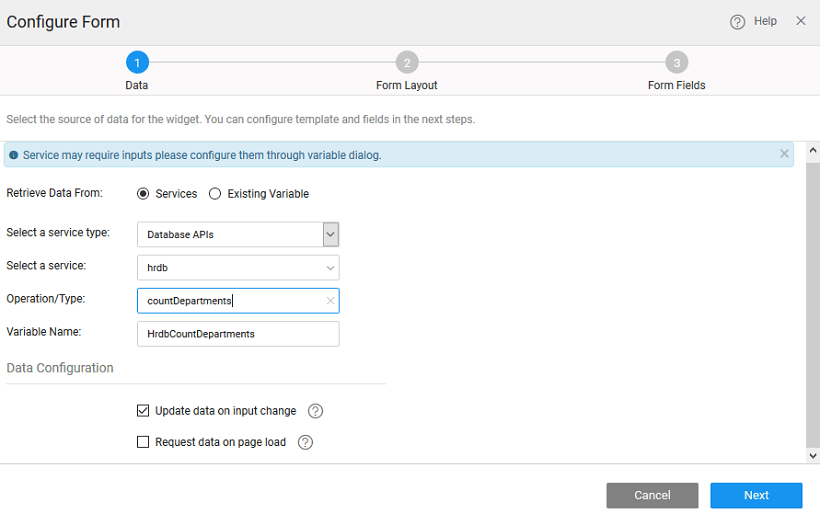Clear the Operation/Type field with the x icon
This screenshot has height=525, width=820.
tap(330, 301)
